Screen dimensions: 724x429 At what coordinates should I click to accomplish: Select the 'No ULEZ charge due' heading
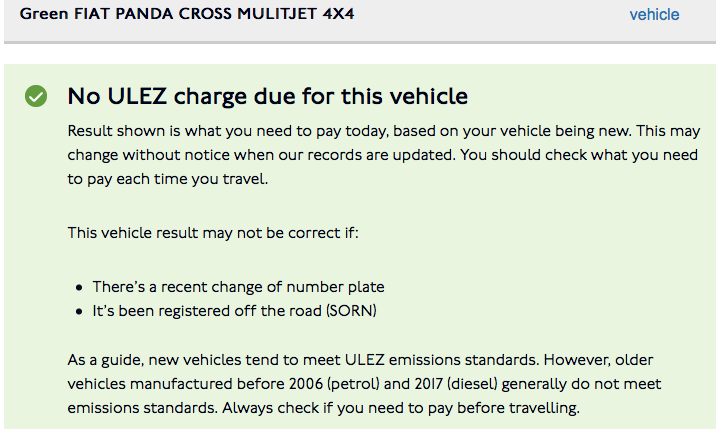pos(267,96)
